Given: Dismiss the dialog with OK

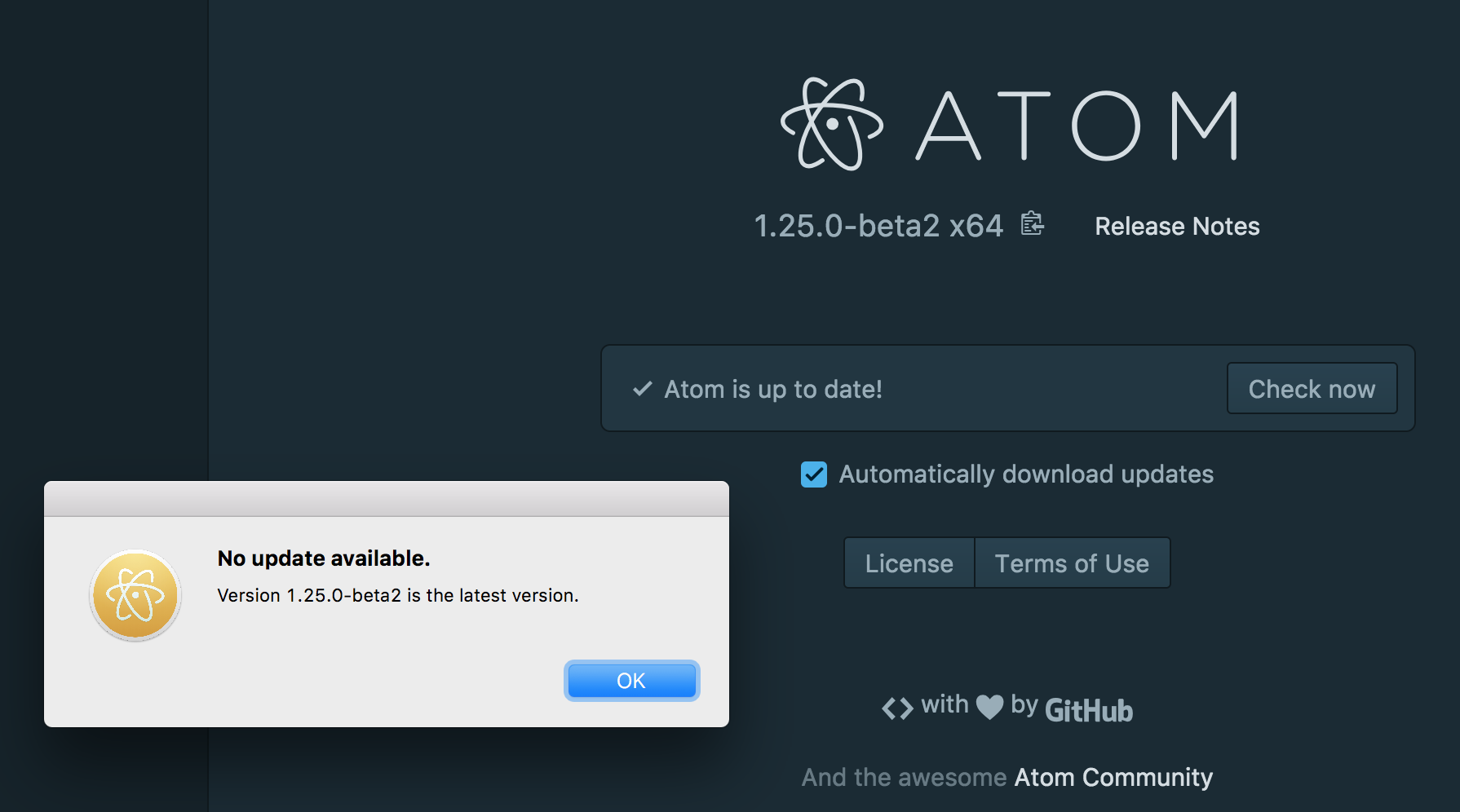Looking at the screenshot, I should click(x=631, y=681).
